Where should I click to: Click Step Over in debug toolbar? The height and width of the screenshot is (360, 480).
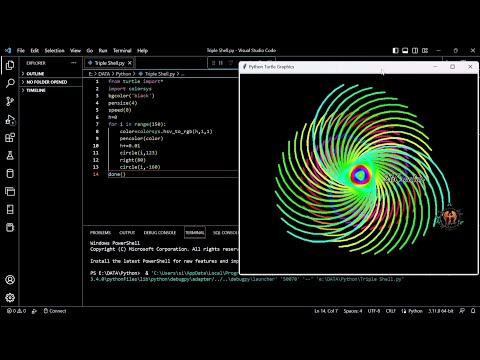pyautogui.click(x=230, y=63)
